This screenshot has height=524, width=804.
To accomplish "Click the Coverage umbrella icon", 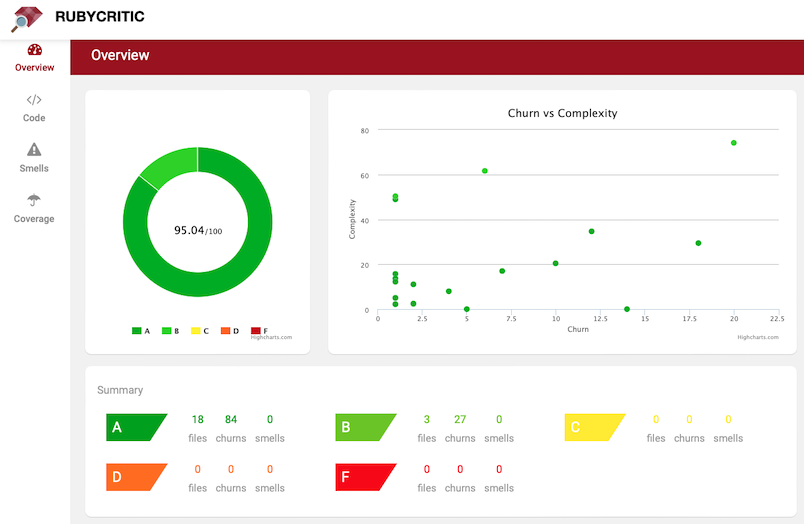I will [34, 200].
